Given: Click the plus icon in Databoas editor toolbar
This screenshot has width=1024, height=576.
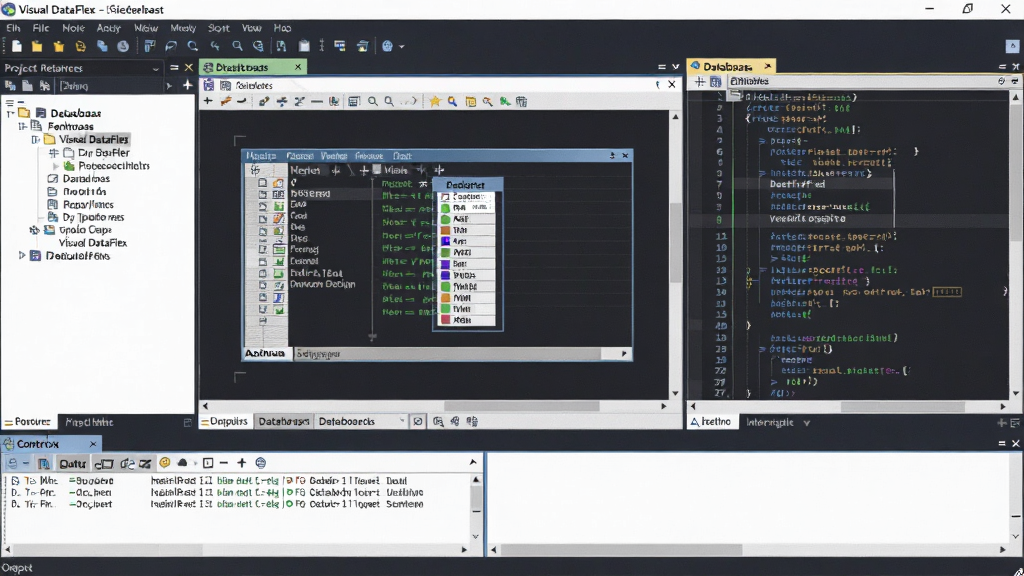Looking at the screenshot, I should (x=699, y=81).
